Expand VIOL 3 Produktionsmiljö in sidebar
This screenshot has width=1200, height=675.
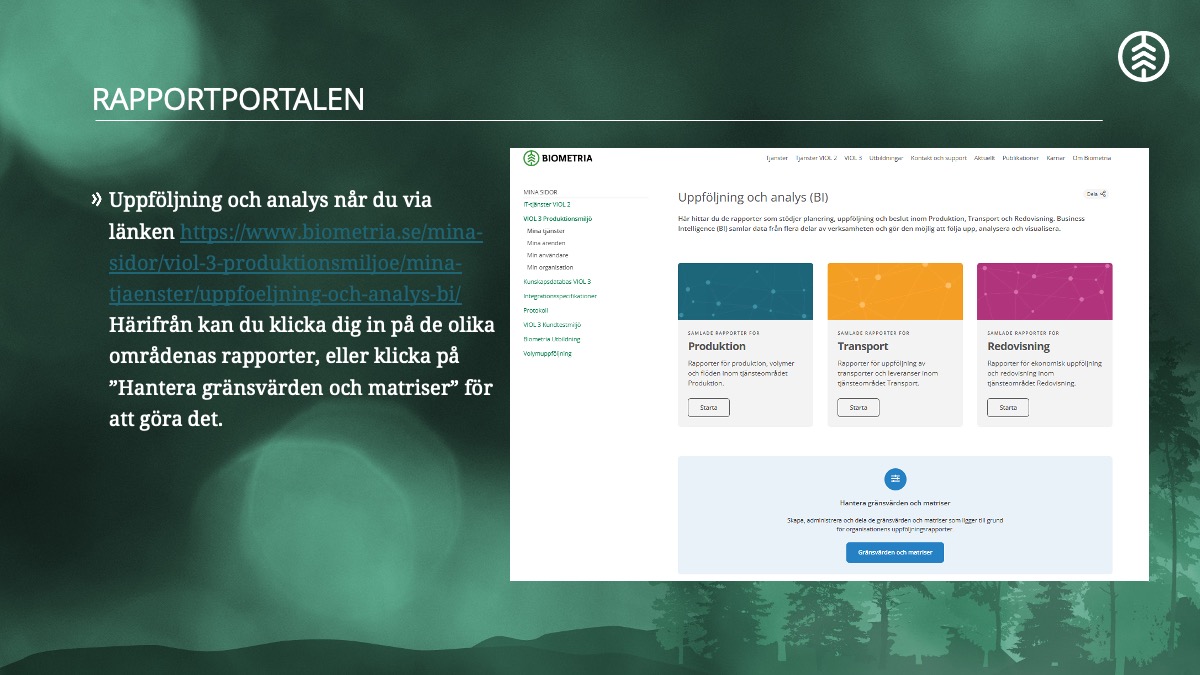(558, 218)
